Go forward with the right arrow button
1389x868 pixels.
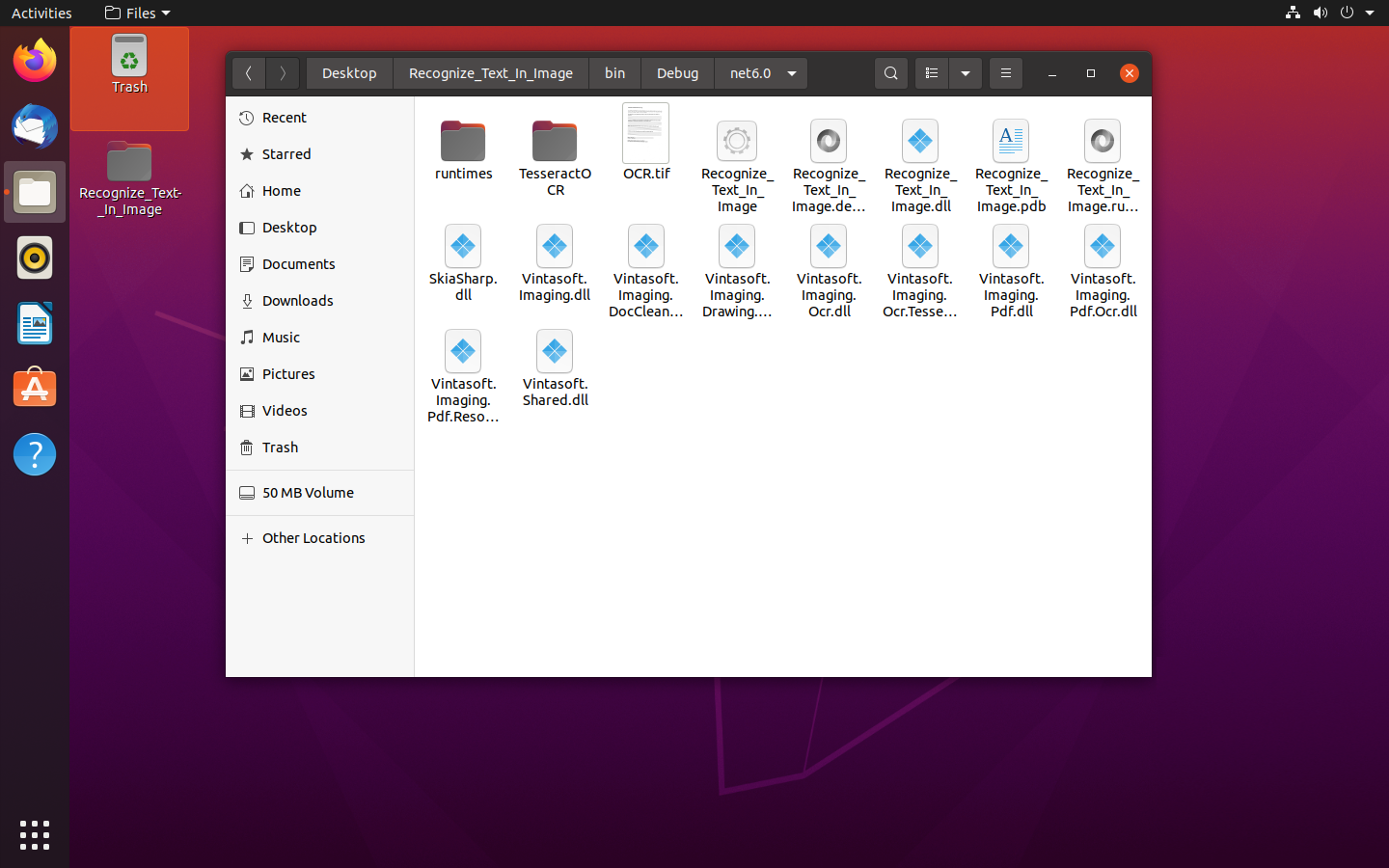(283, 73)
